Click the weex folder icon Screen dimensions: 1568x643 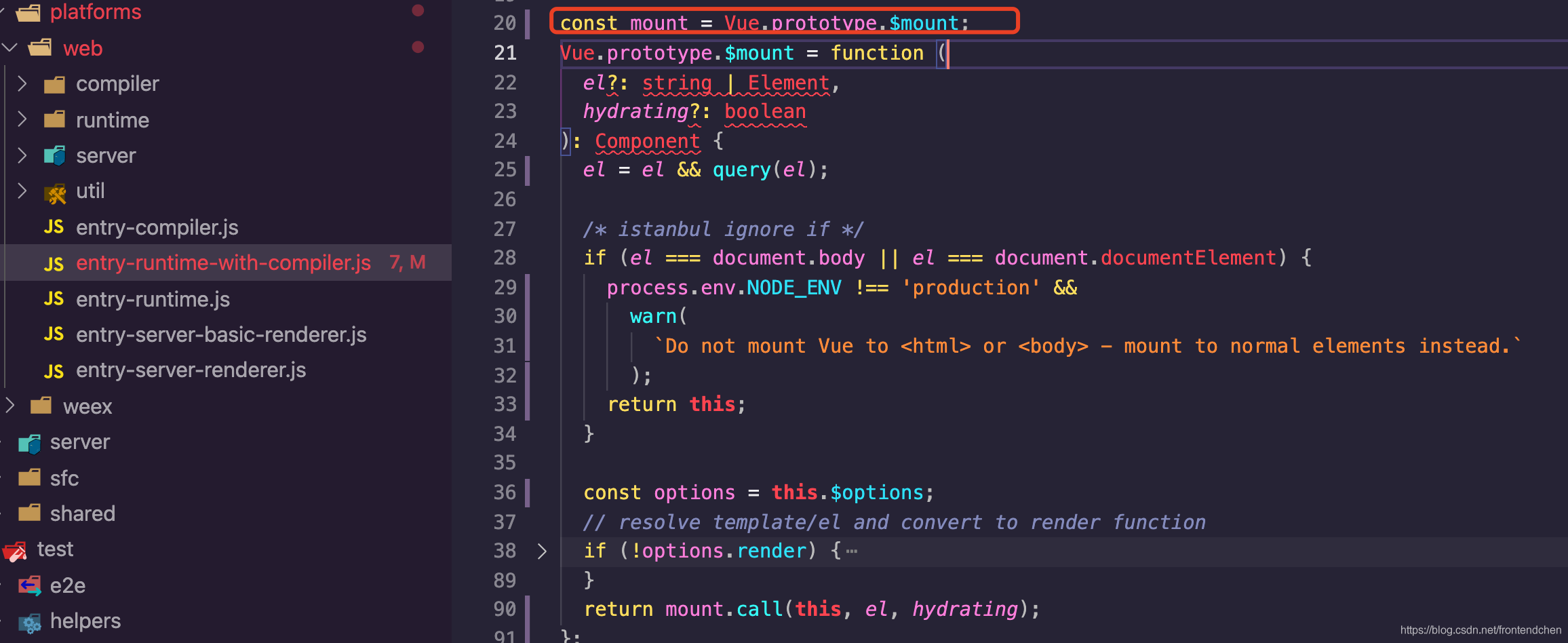pos(41,406)
